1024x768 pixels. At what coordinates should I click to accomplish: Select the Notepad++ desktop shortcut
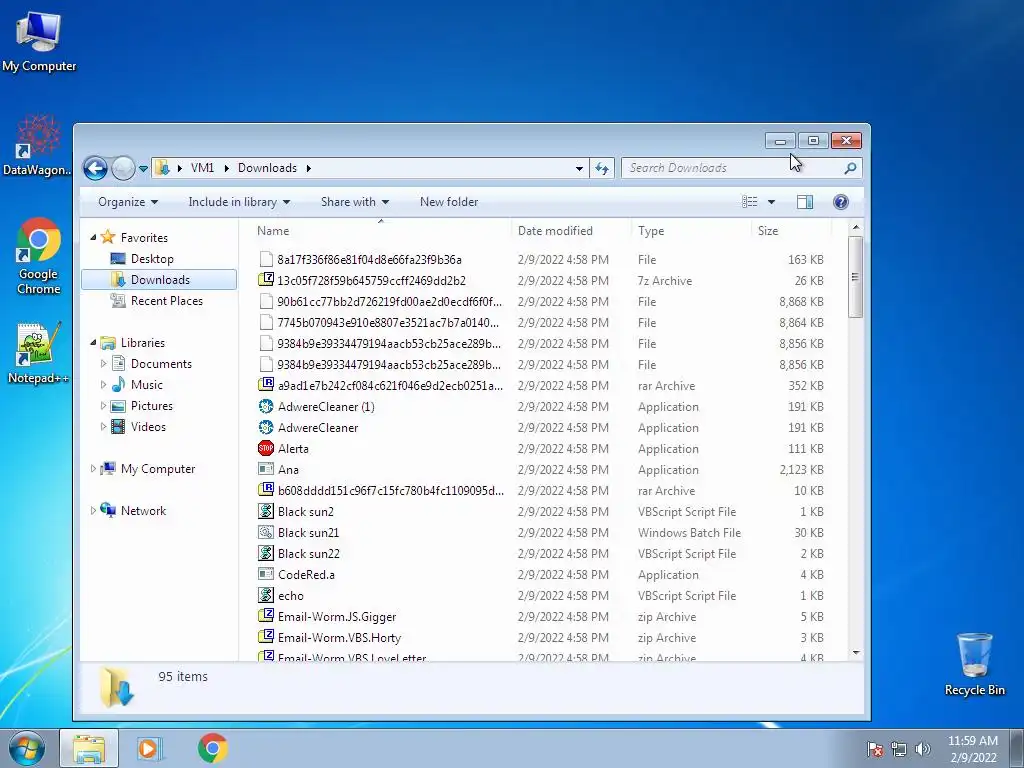pos(38,353)
